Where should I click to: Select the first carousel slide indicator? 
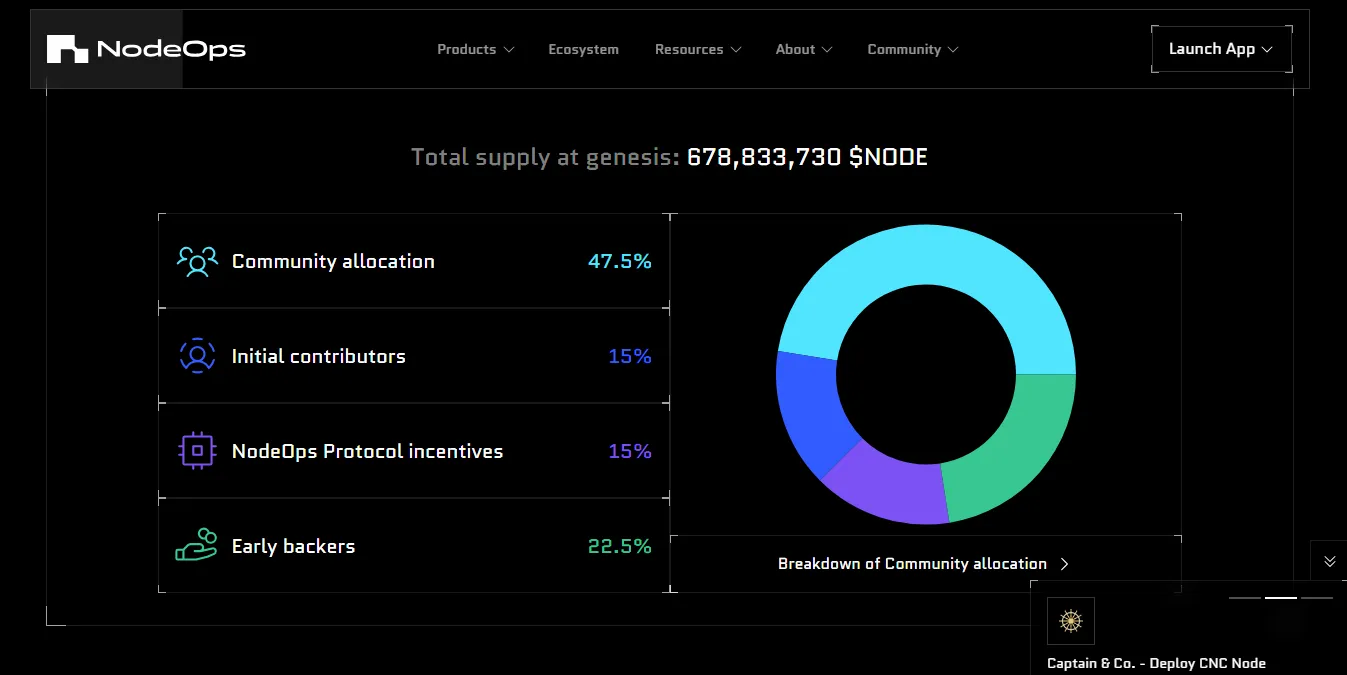[x=1244, y=598]
